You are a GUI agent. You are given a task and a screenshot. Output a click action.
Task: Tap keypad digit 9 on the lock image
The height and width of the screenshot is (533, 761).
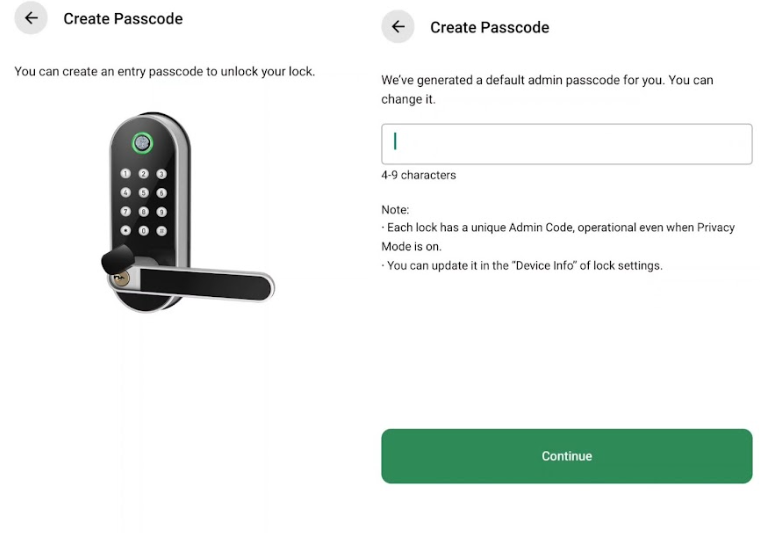click(162, 212)
